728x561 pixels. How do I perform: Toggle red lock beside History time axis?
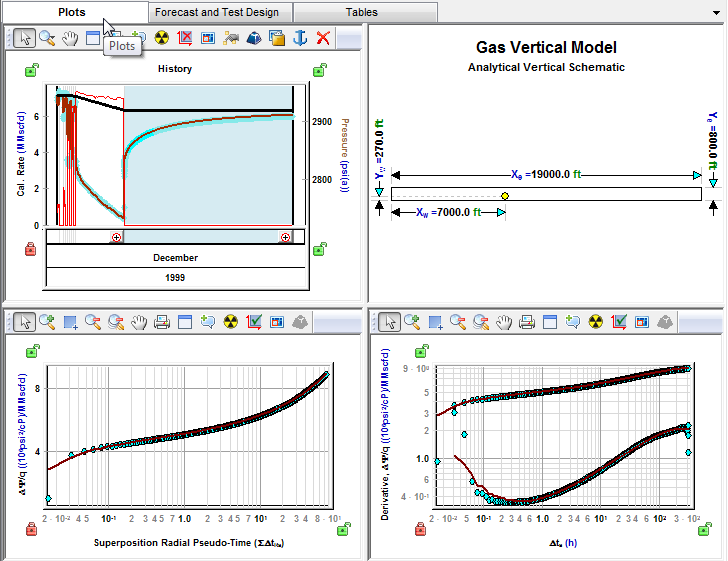click(30, 249)
